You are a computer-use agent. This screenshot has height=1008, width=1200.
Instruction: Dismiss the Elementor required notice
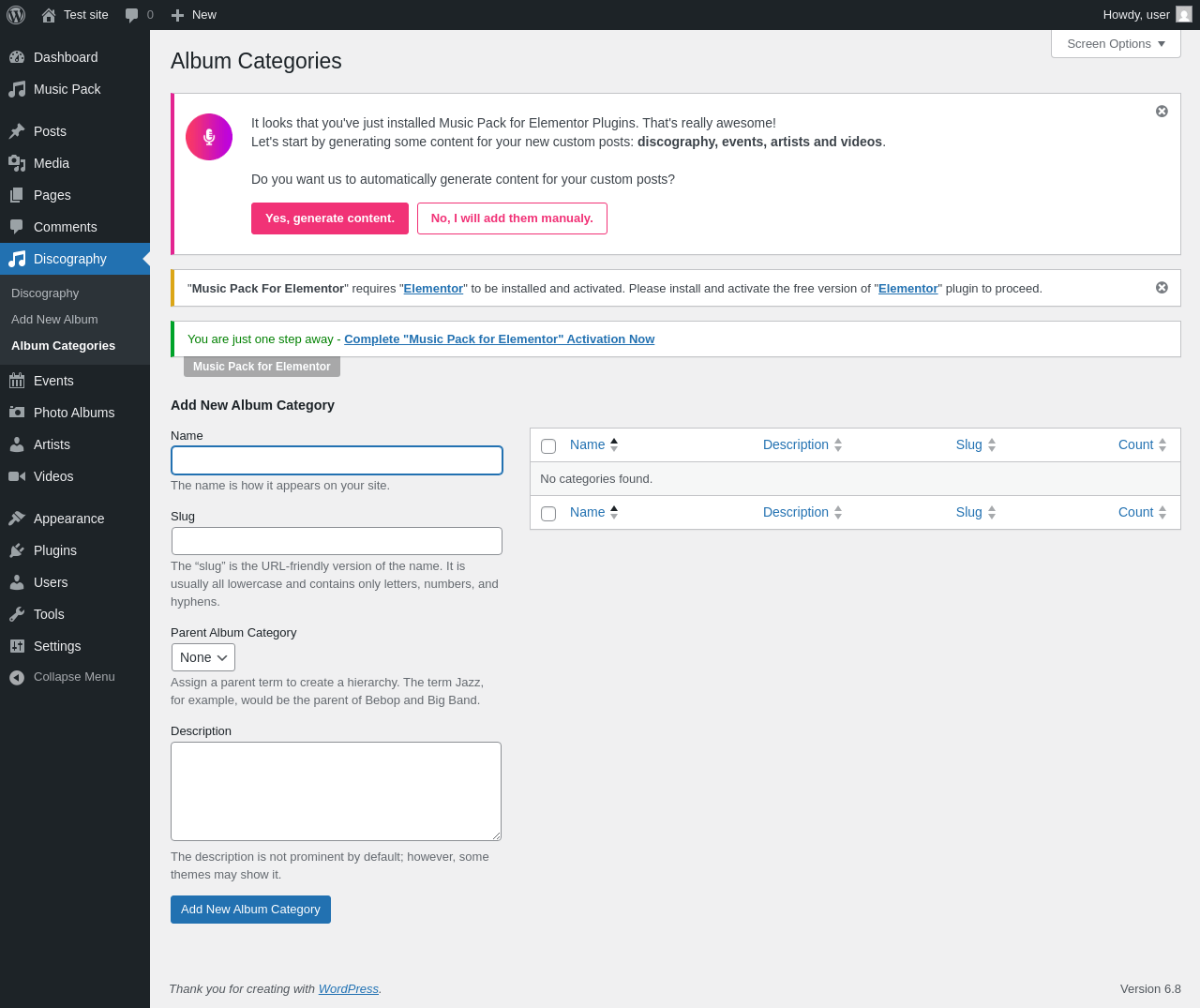point(1162,287)
